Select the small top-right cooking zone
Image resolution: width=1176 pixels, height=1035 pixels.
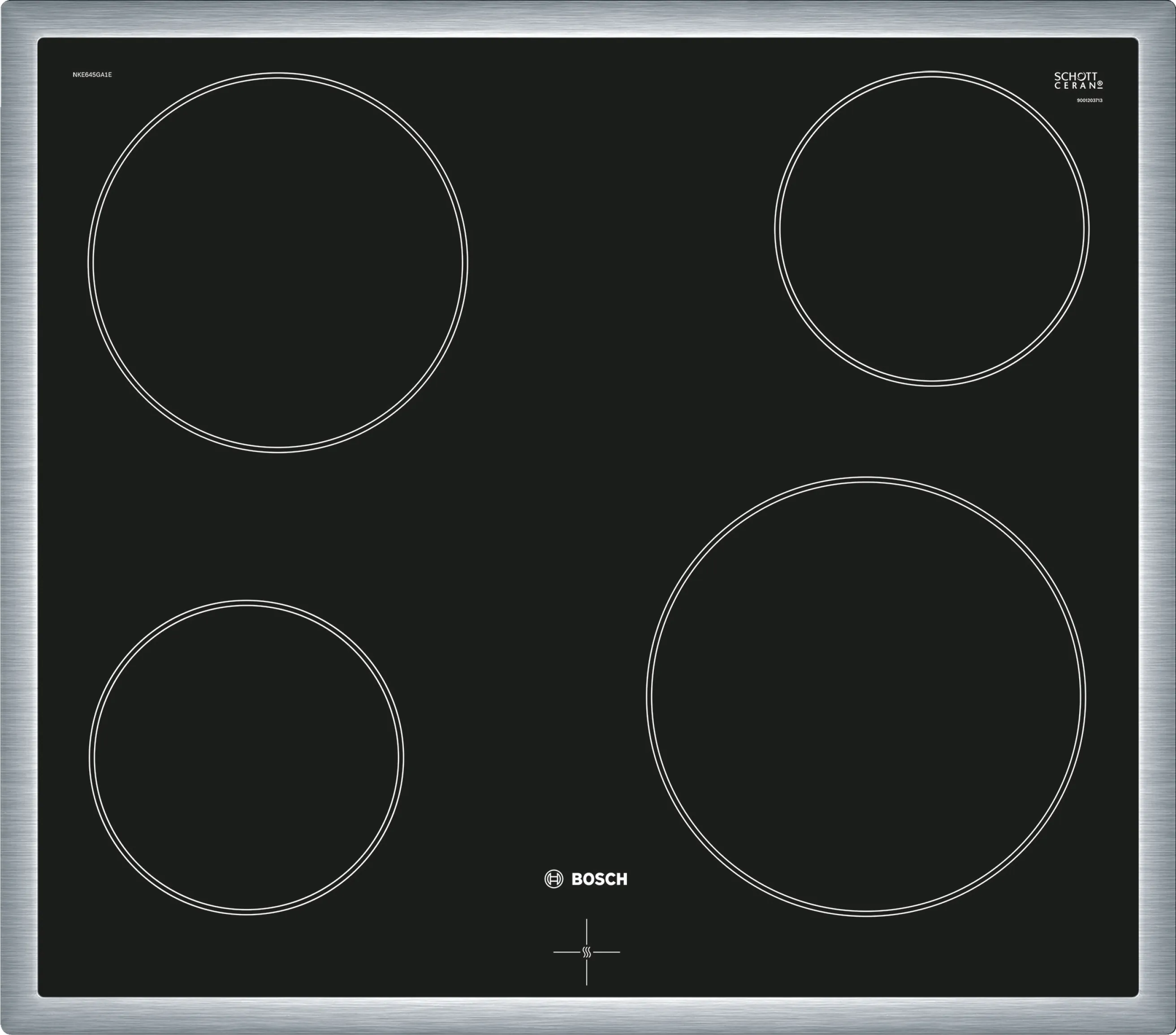click(931, 229)
